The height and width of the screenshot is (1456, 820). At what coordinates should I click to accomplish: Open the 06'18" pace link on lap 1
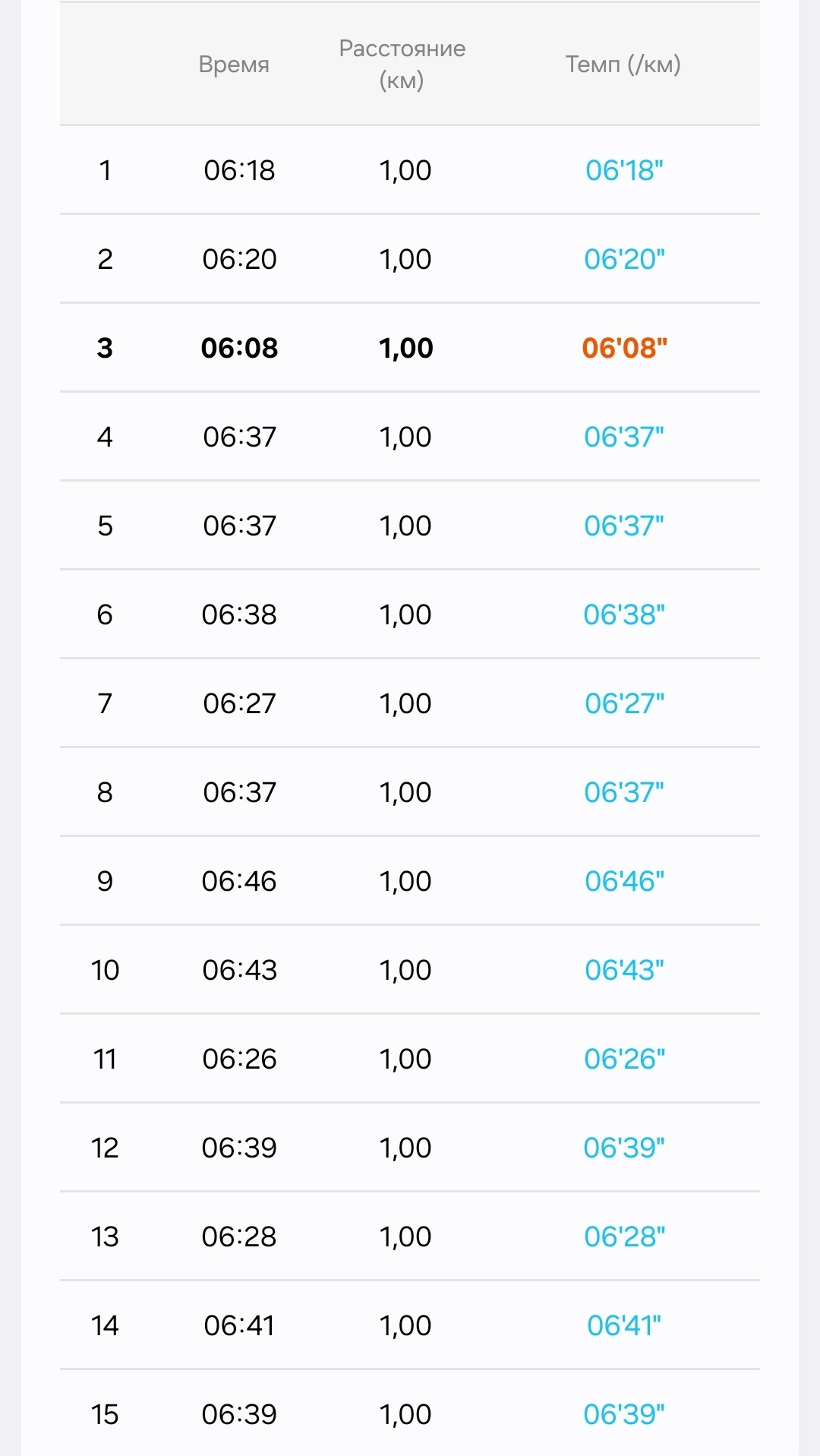(624, 170)
